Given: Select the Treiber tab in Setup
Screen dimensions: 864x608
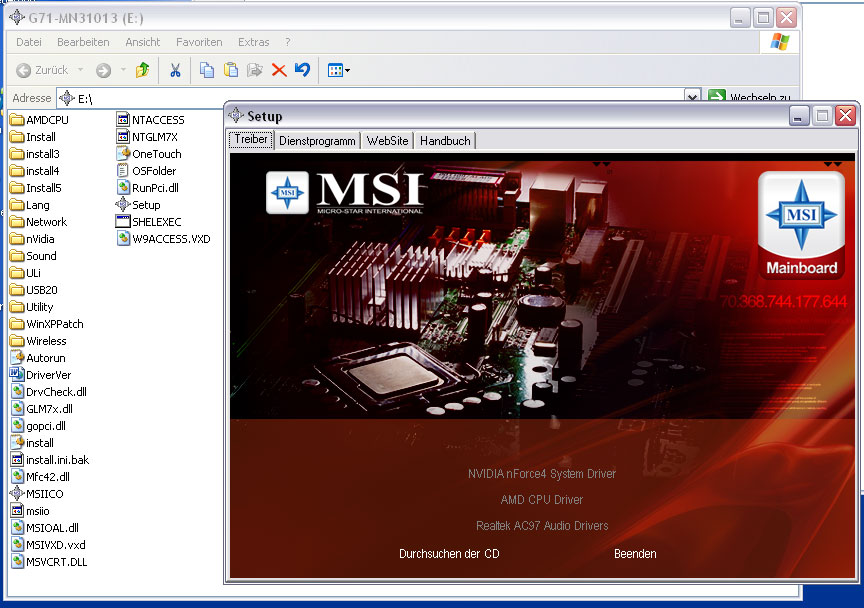Looking at the screenshot, I should click(251, 139).
